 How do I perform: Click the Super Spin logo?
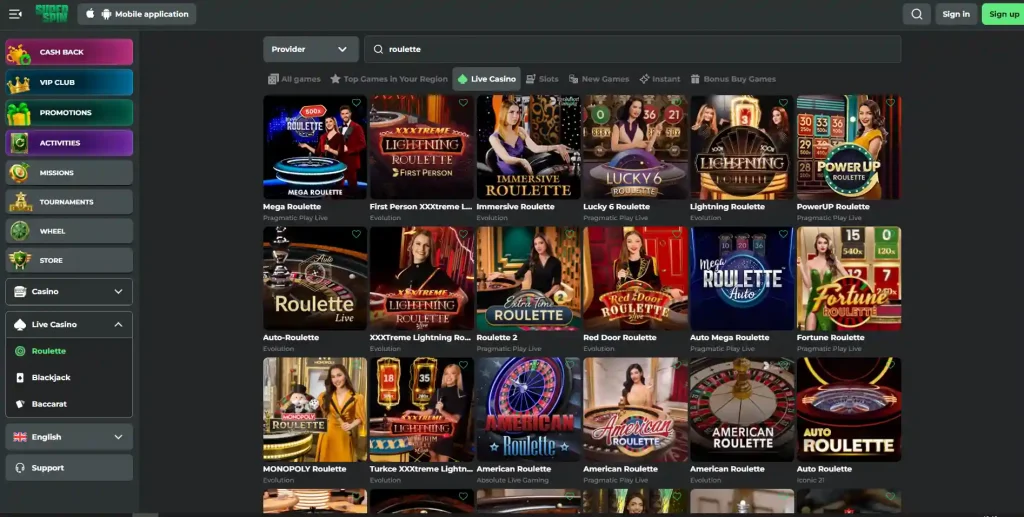tap(52, 14)
